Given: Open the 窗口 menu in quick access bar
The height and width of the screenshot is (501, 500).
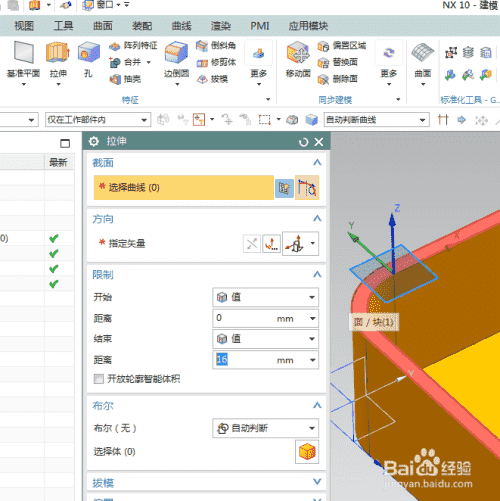Looking at the screenshot, I should coord(105,5).
